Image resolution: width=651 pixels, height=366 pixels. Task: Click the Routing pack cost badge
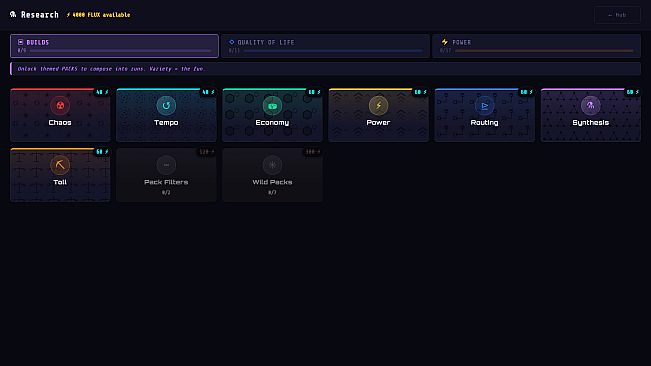point(526,92)
